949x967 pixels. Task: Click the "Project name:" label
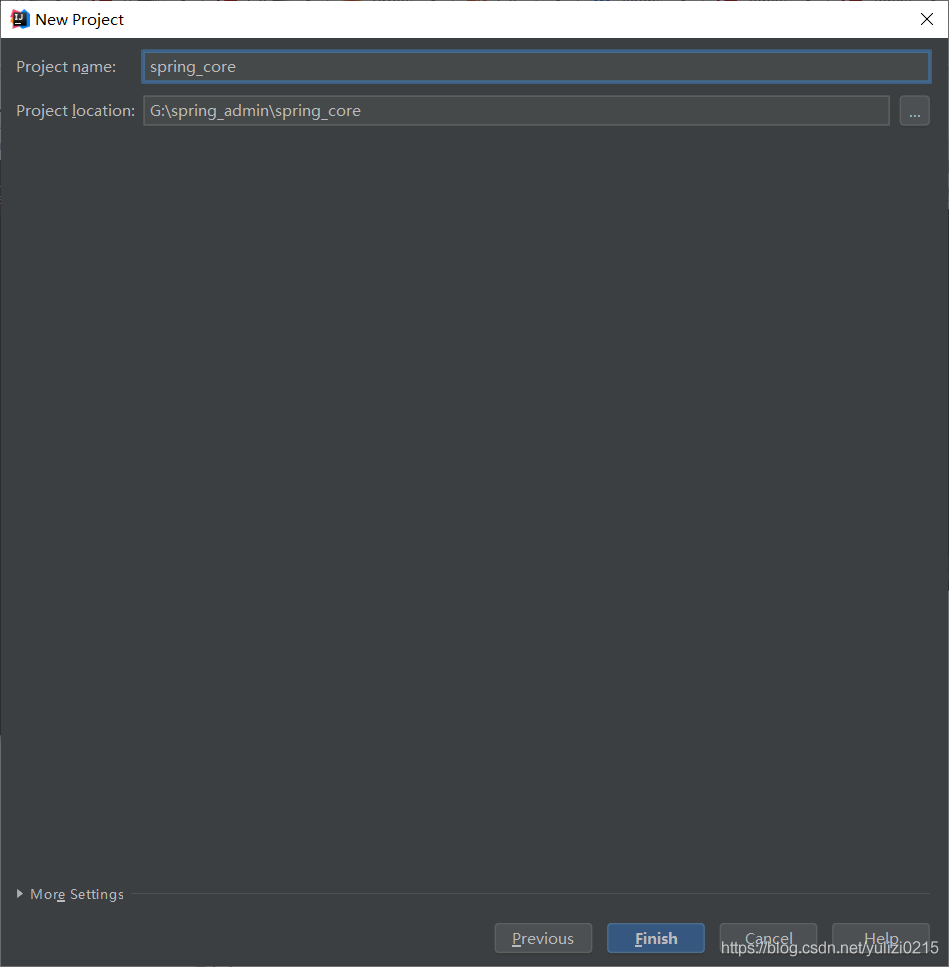[x=66, y=66]
